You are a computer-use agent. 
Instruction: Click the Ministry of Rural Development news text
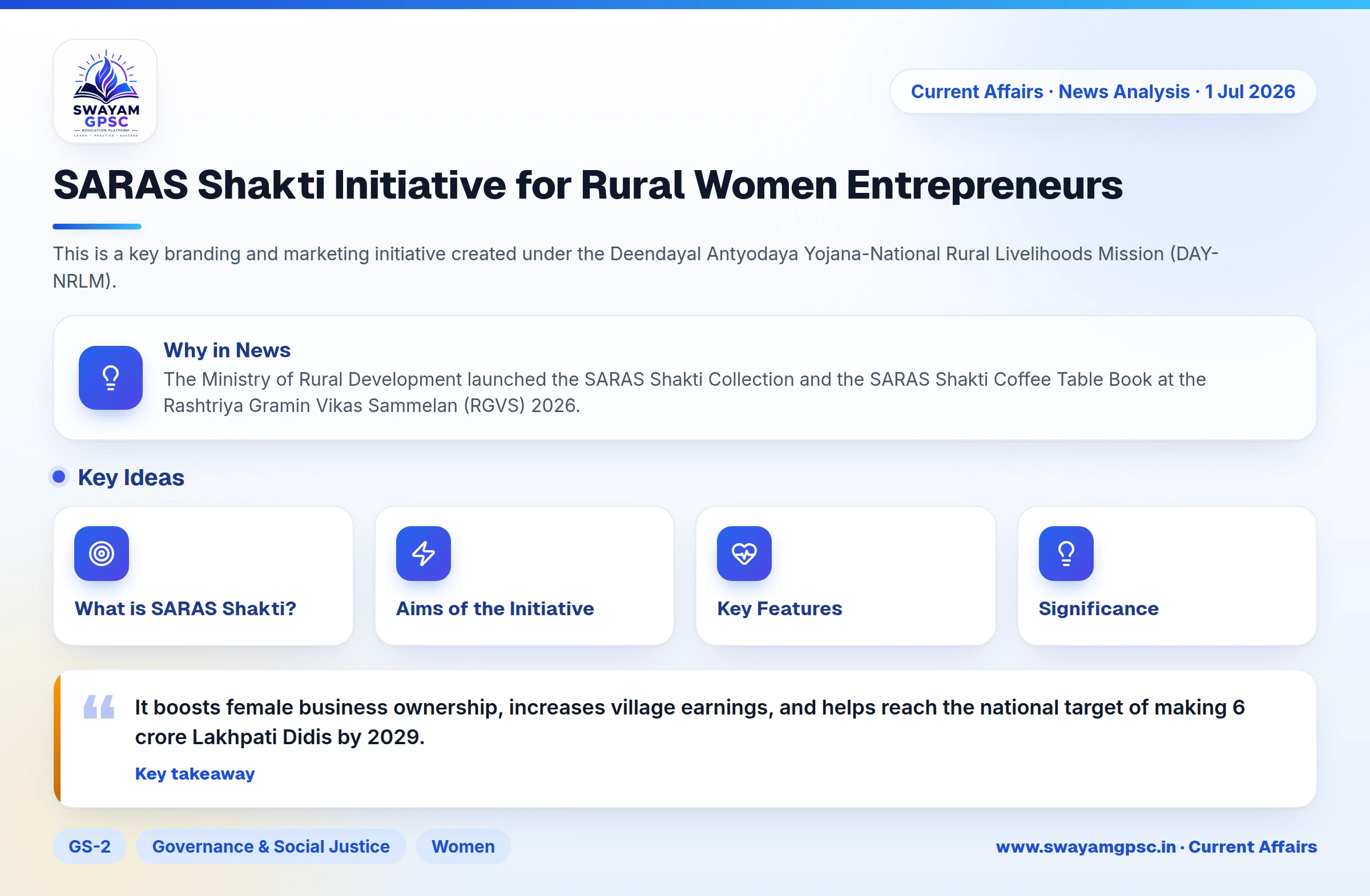pyautogui.click(x=684, y=392)
